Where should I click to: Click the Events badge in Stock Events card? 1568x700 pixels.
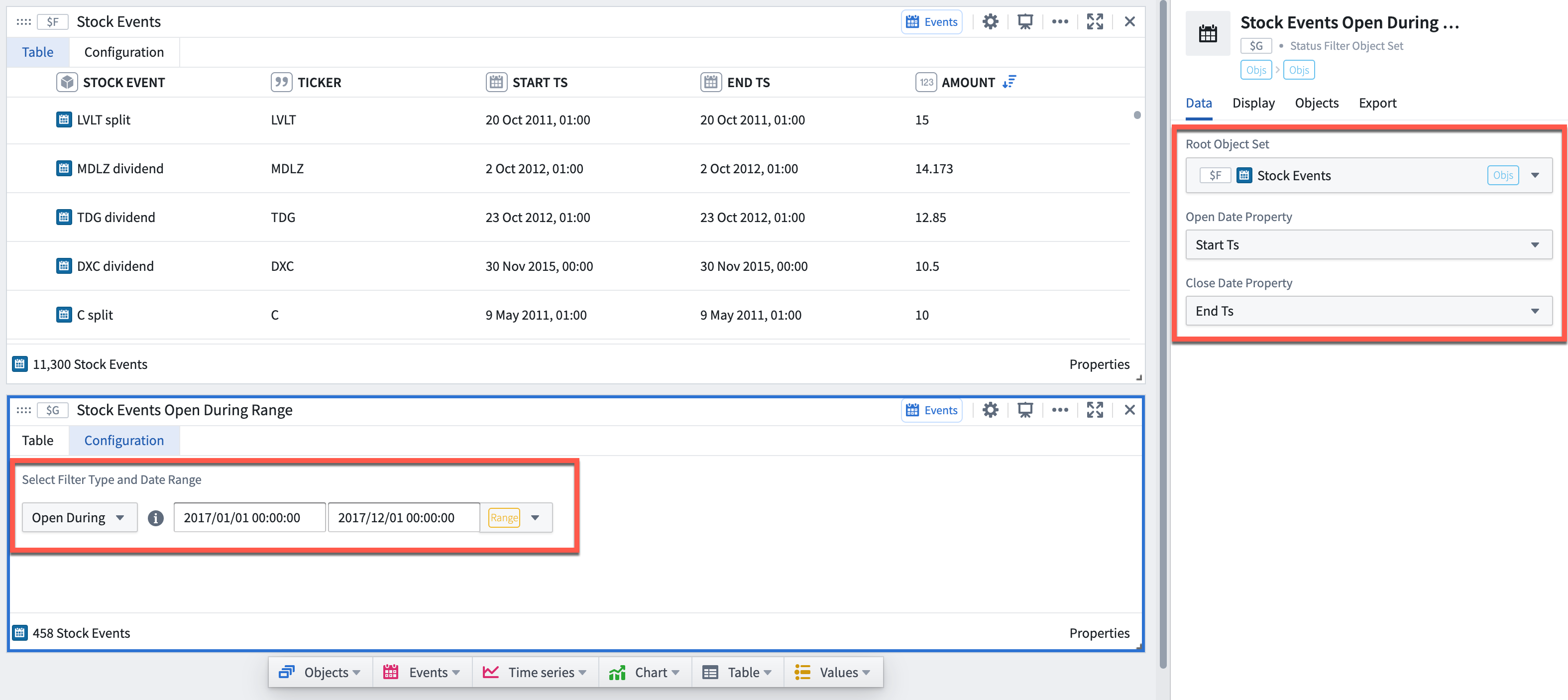point(931,22)
